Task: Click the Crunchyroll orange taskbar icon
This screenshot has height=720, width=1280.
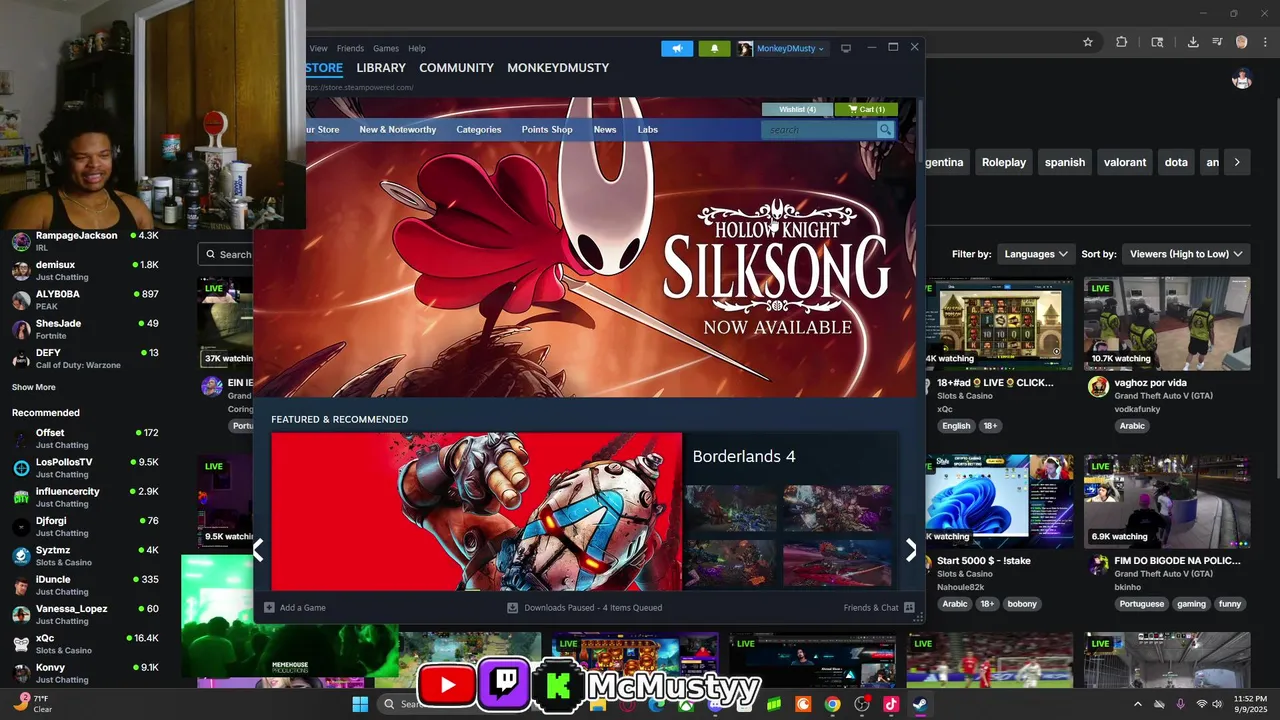Action: 803,704
